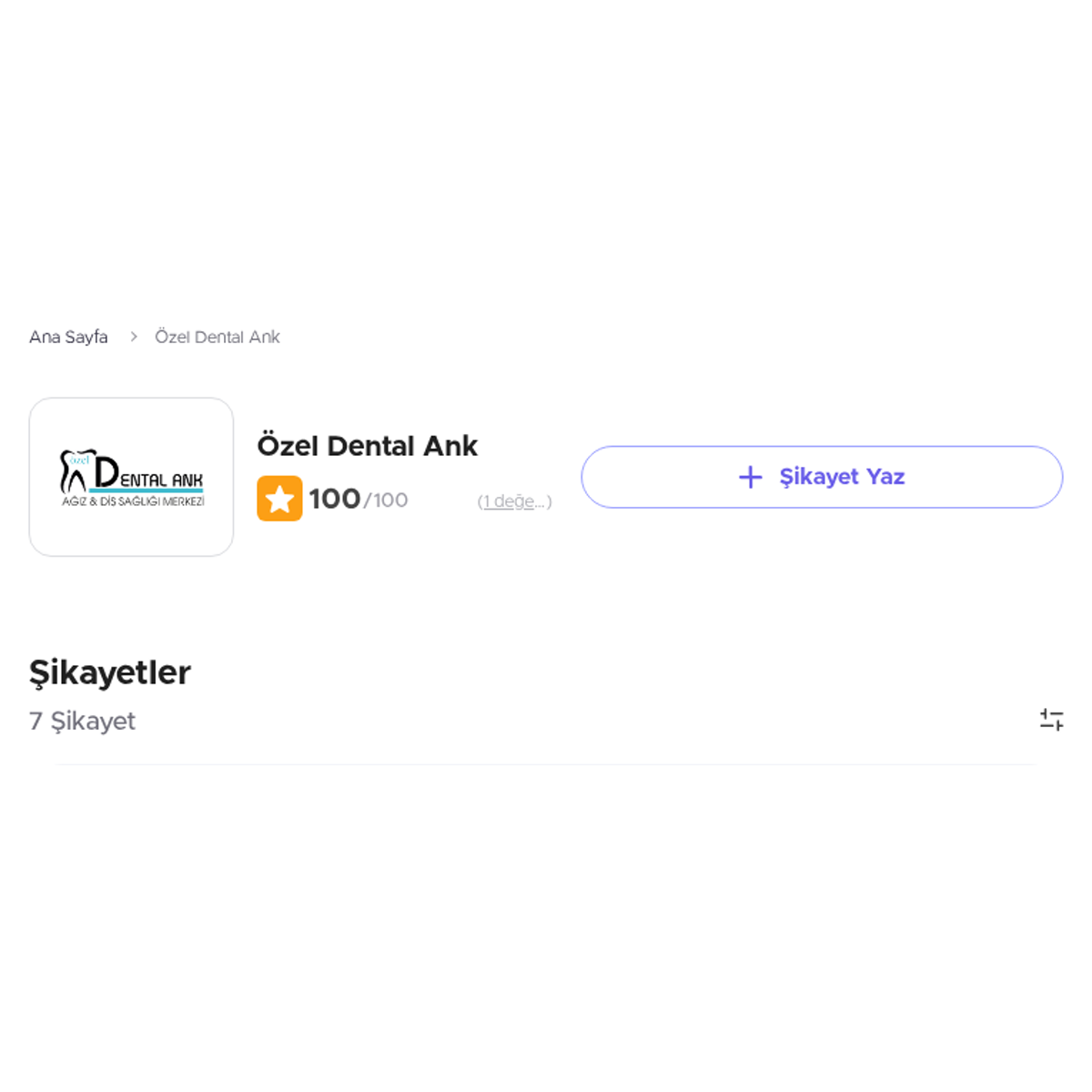The image size is (1092, 1092).
Task: Select Özel Dental Ank breadcrumb item
Action: point(217,337)
